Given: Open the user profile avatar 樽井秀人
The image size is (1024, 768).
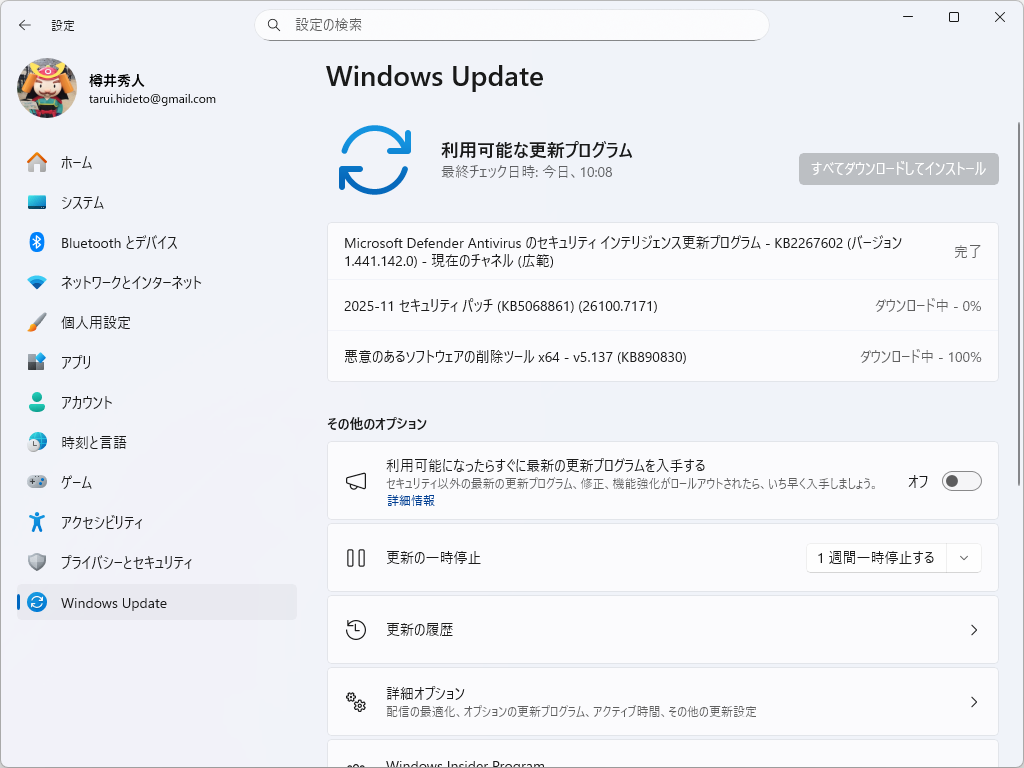Looking at the screenshot, I should tap(46, 89).
